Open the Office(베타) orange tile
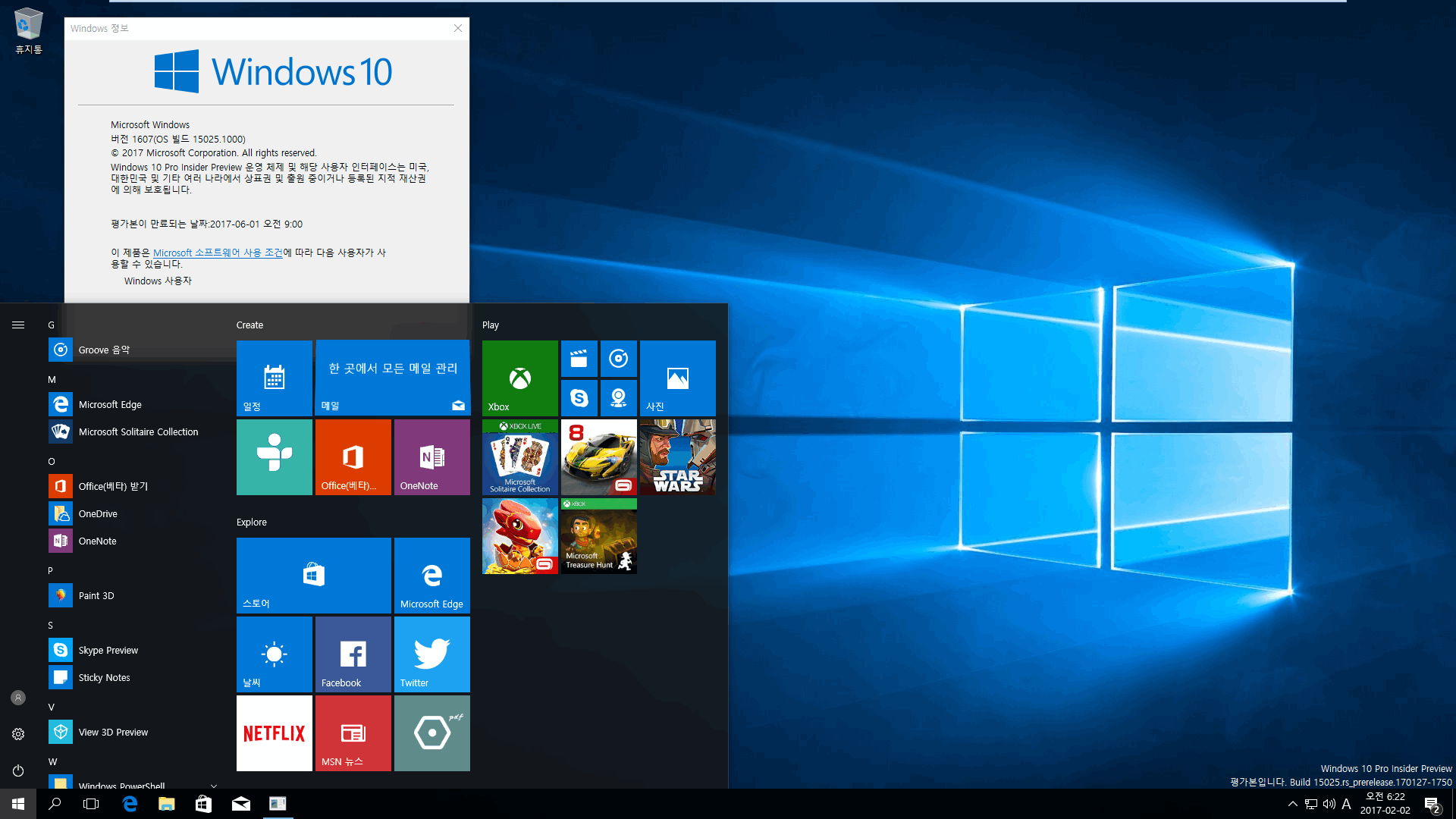This screenshot has height=819, width=1456. (x=353, y=457)
